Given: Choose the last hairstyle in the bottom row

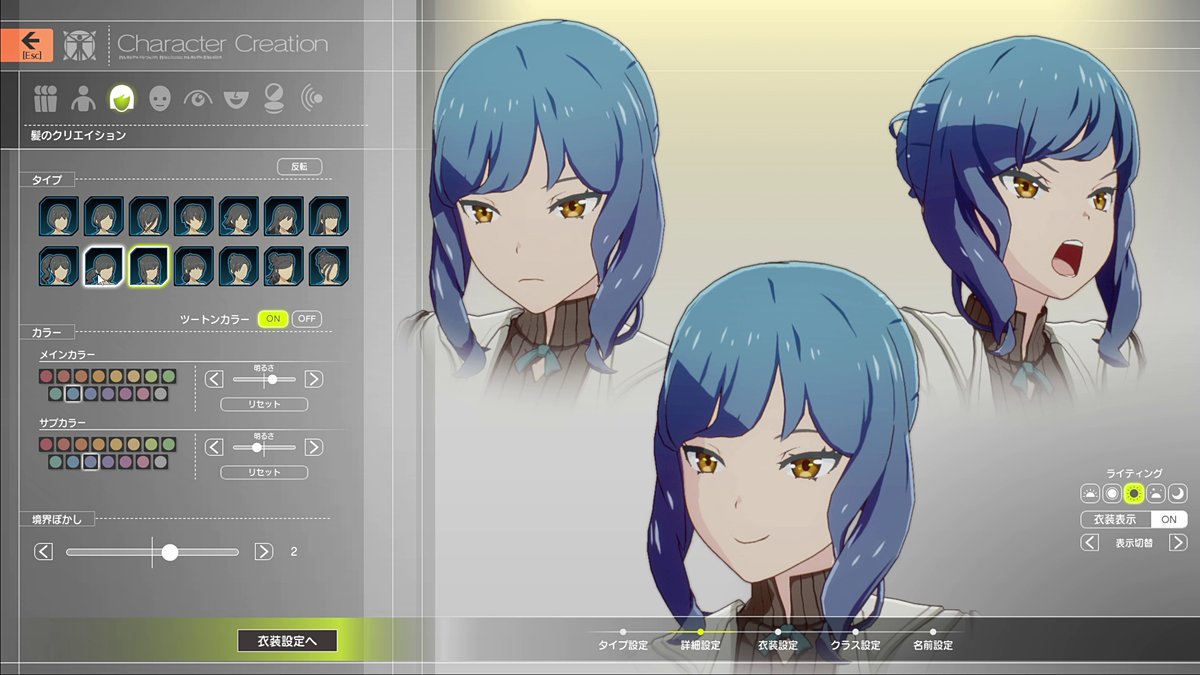Looking at the screenshot, I should point(329,267).
